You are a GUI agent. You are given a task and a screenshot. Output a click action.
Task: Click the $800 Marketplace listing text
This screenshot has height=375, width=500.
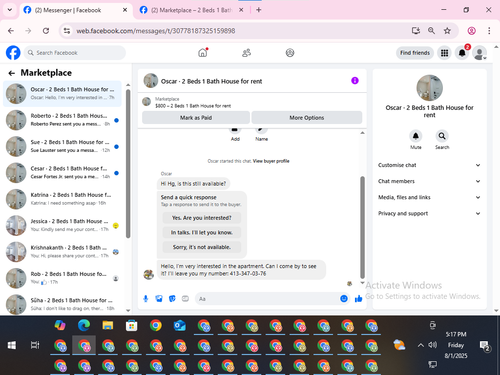click(193, 106)
